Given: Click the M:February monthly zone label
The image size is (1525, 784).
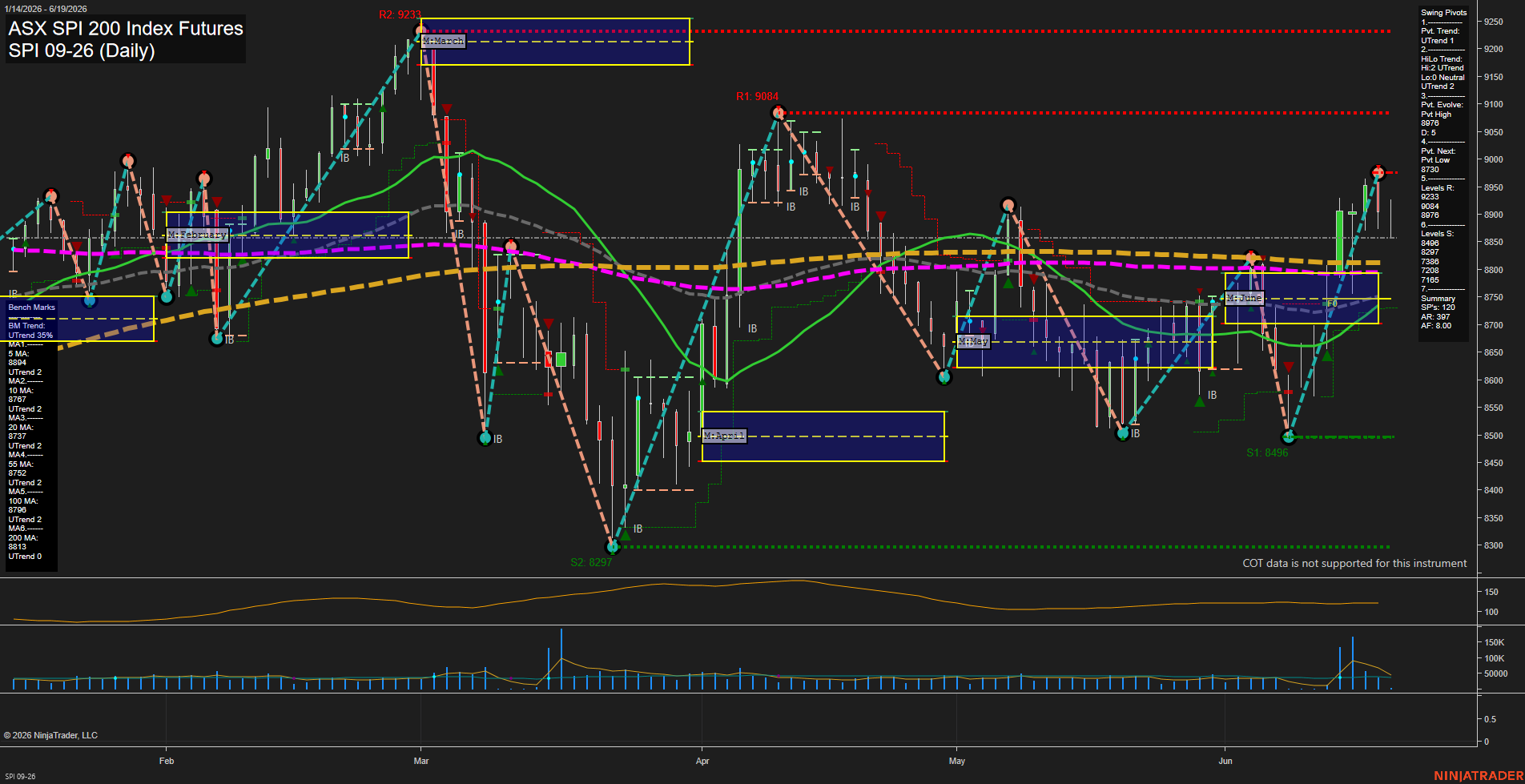Looking at the screenshot, I should 197,235.
